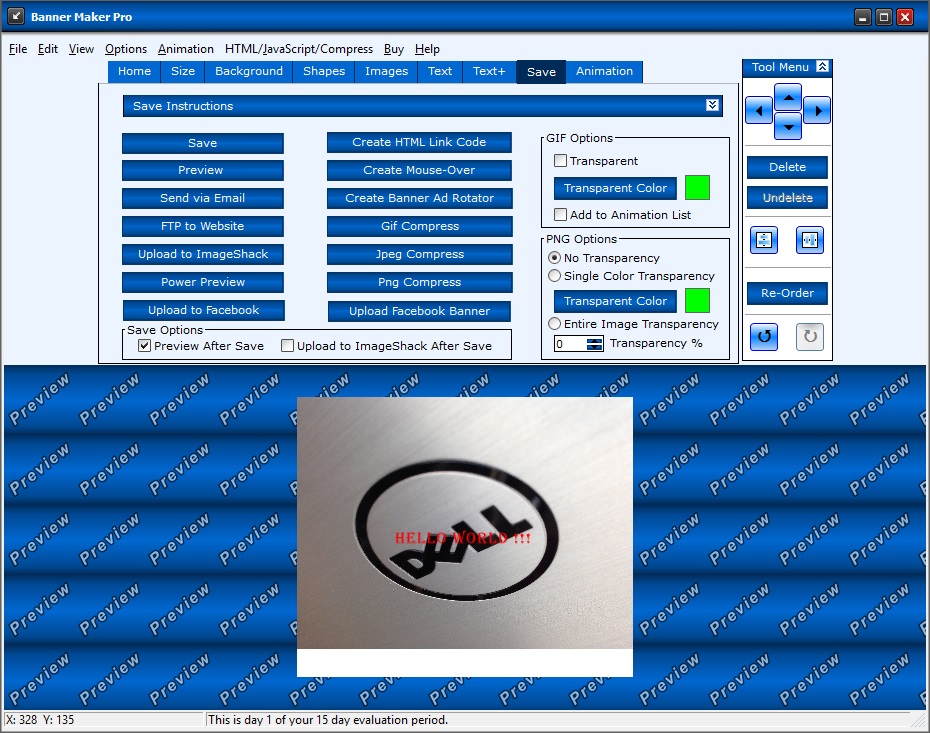Image resolution: width=930 pixels, height=733 pixels.
Task: Open the GIF Transparent Color swatch
Action: pos(697,187)
